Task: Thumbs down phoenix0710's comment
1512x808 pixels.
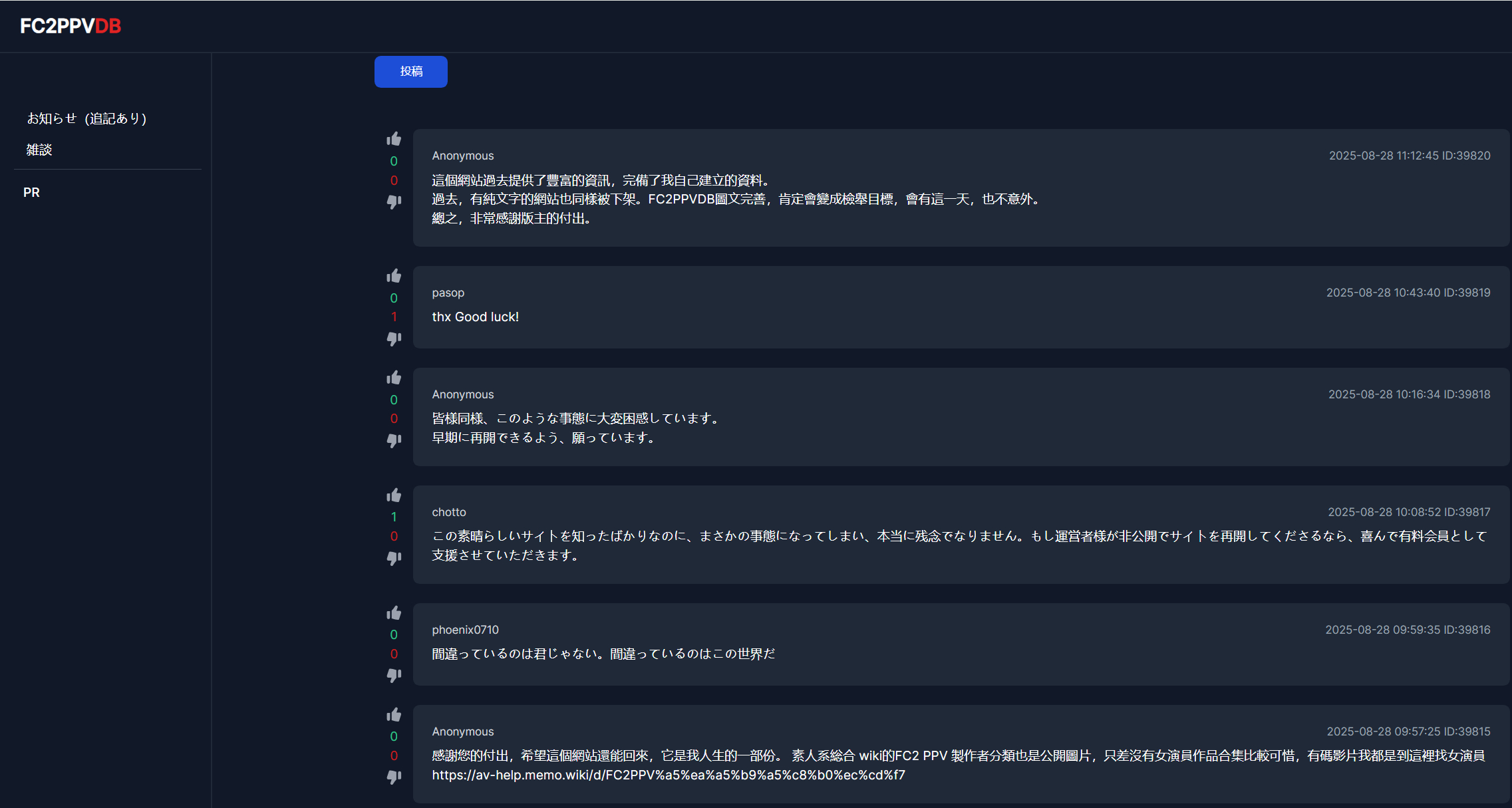Action: 394,675
